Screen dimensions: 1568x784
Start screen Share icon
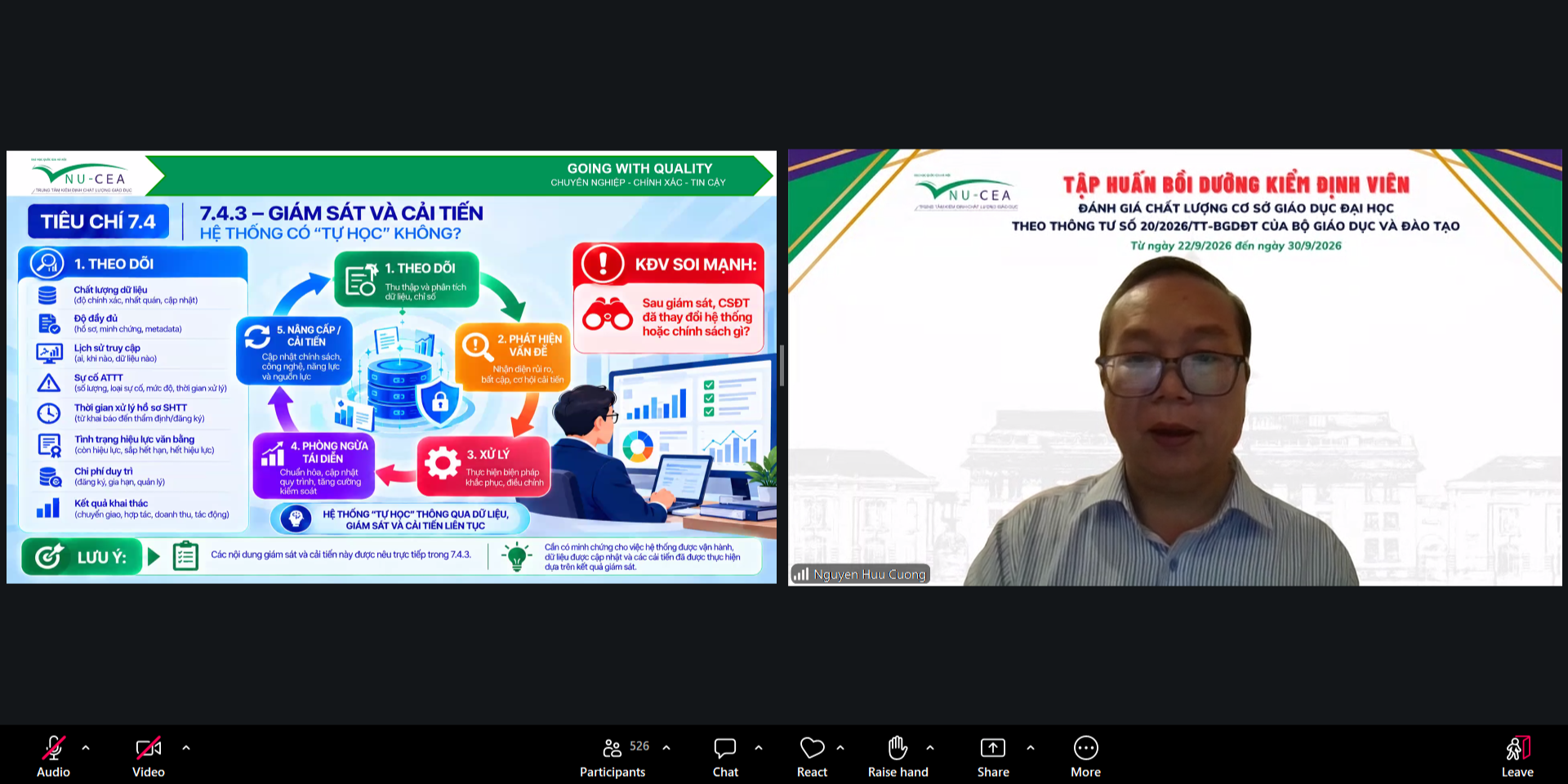coord(993,748)
